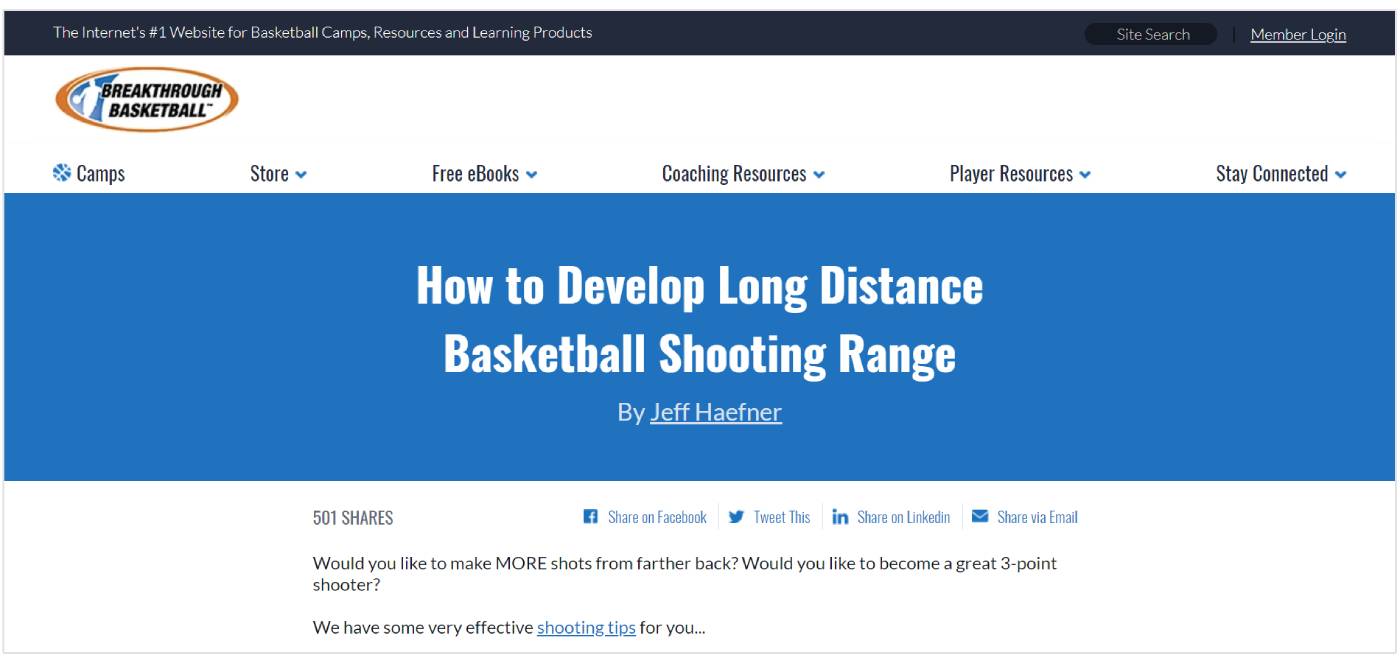The height and width of the screenshot is (663, 1400).
Task: Open the Coaching Resources dropdown chevron
Action: coord(819,175)
